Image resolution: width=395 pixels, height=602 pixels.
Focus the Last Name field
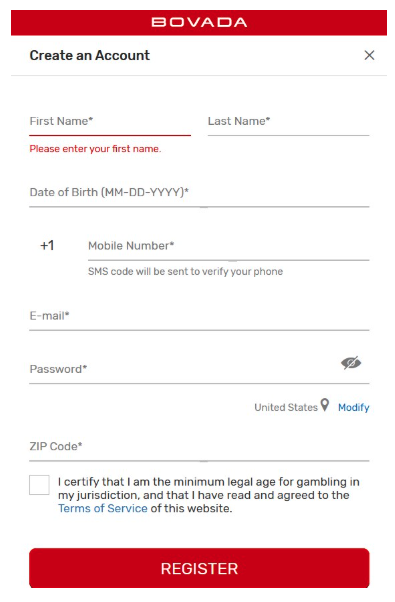click(288, 122)
